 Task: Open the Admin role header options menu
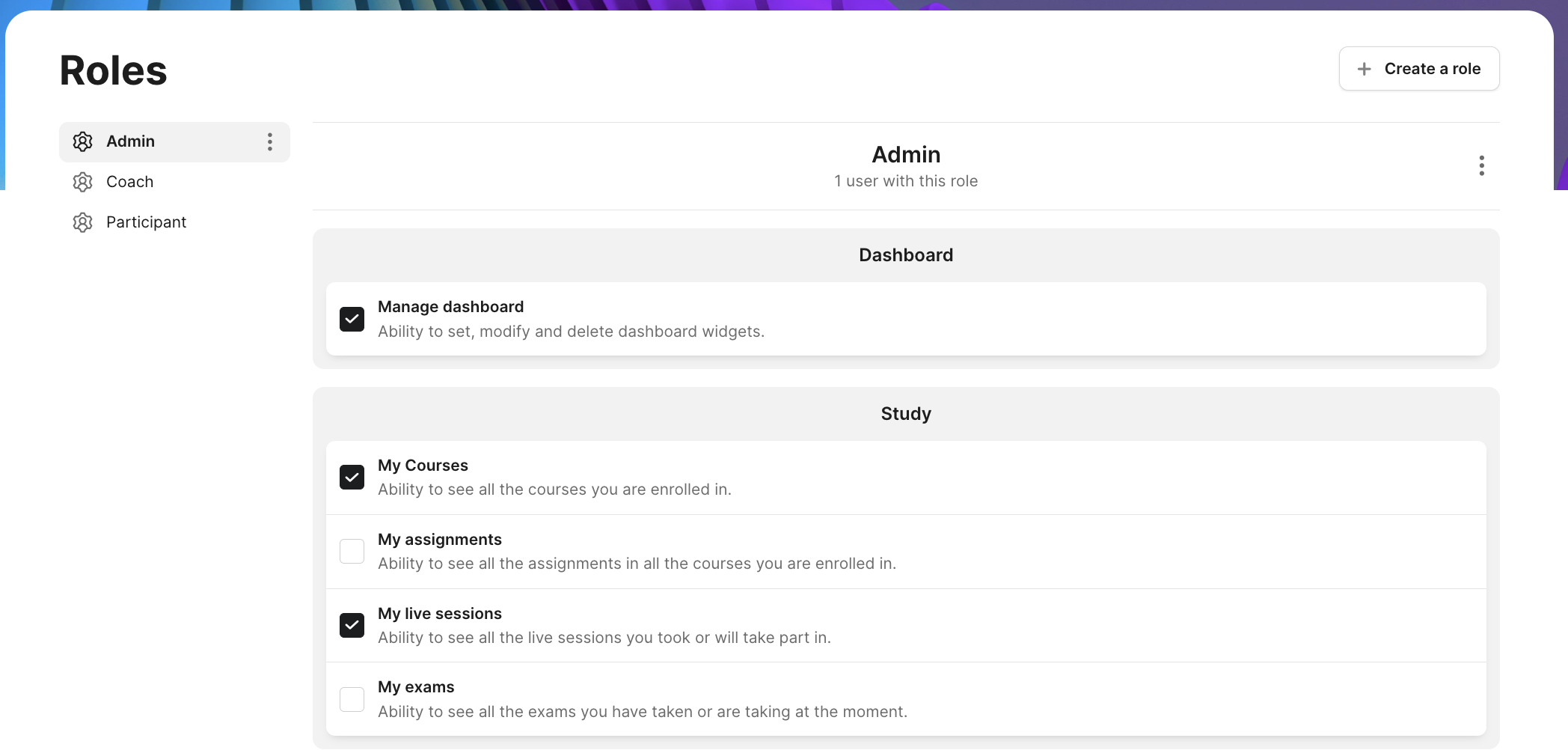(x=1481, y=165)
